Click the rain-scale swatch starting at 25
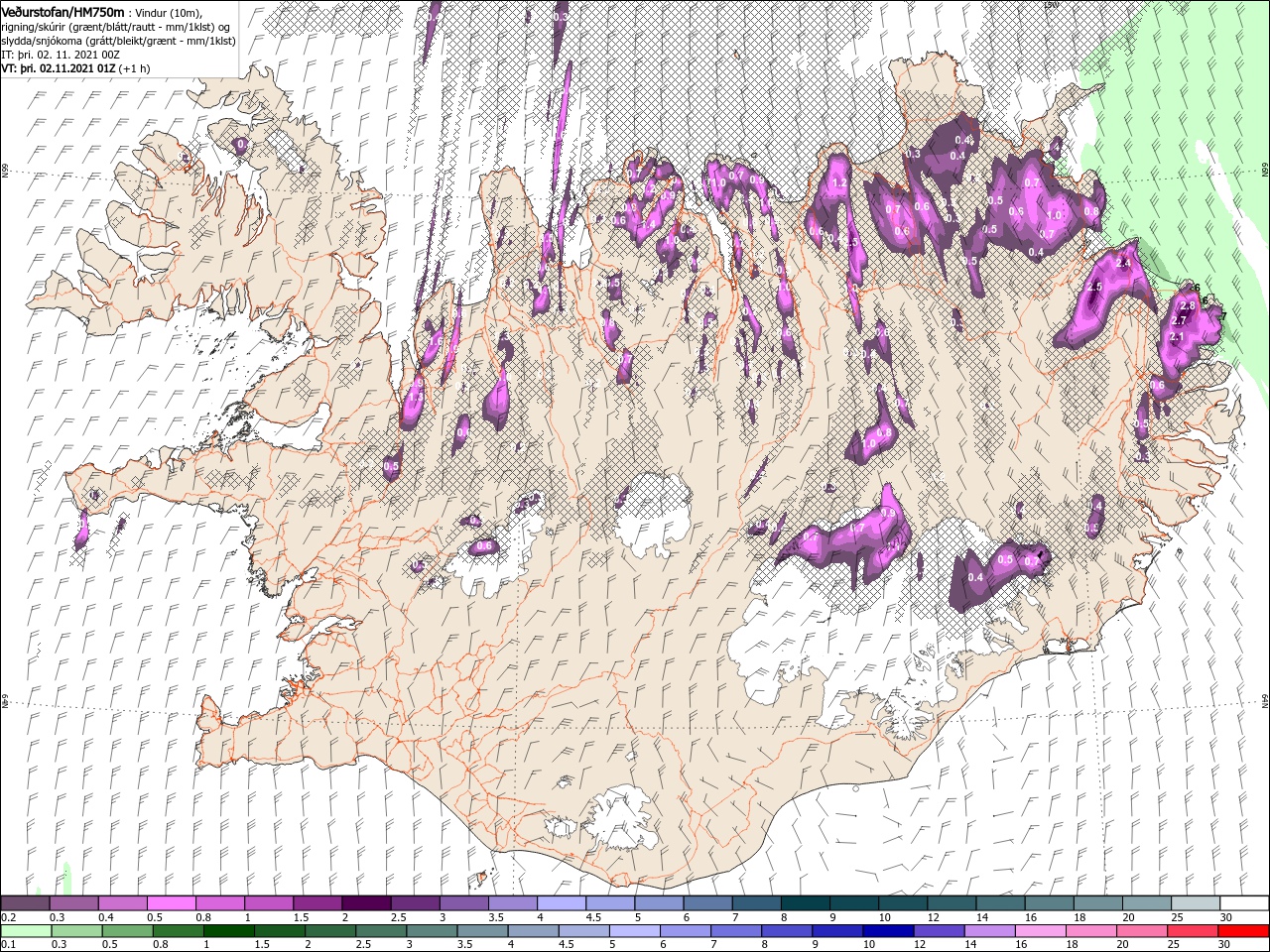The image size is (1270, 952). [1194, 931]
